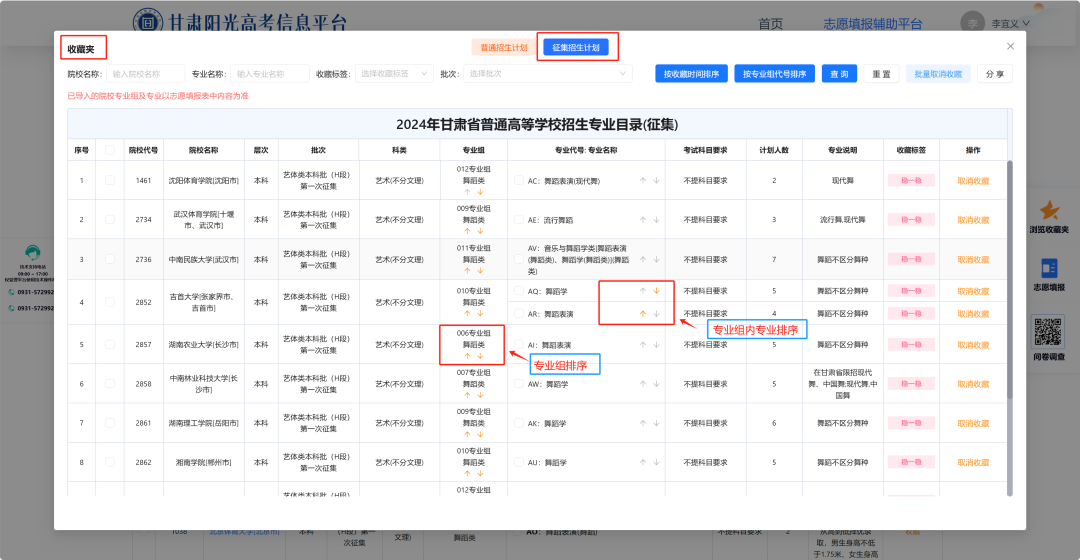Click 按专业组代号排序 button
The image size is (1080, 560).
pyautogui.click(x=774, y=74)
